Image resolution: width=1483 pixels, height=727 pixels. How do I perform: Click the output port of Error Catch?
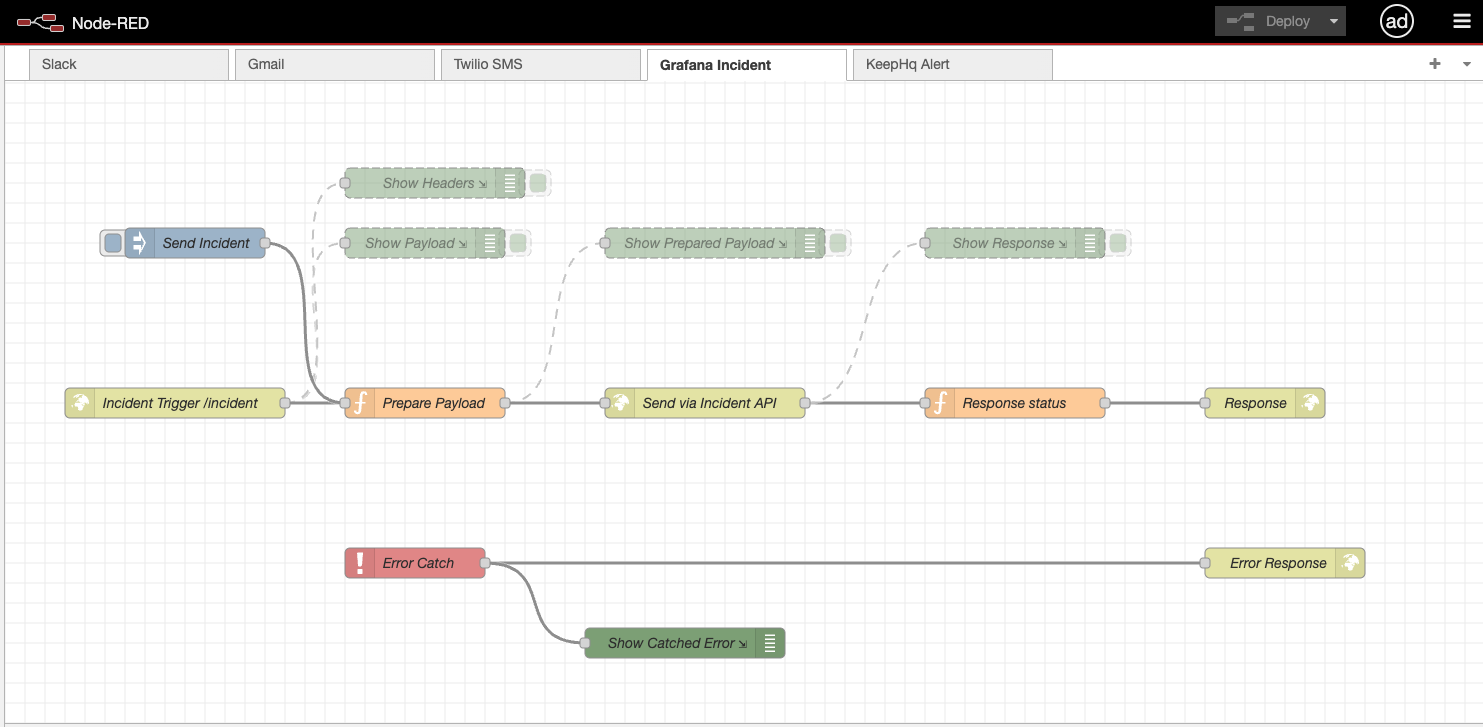(485, 563)
